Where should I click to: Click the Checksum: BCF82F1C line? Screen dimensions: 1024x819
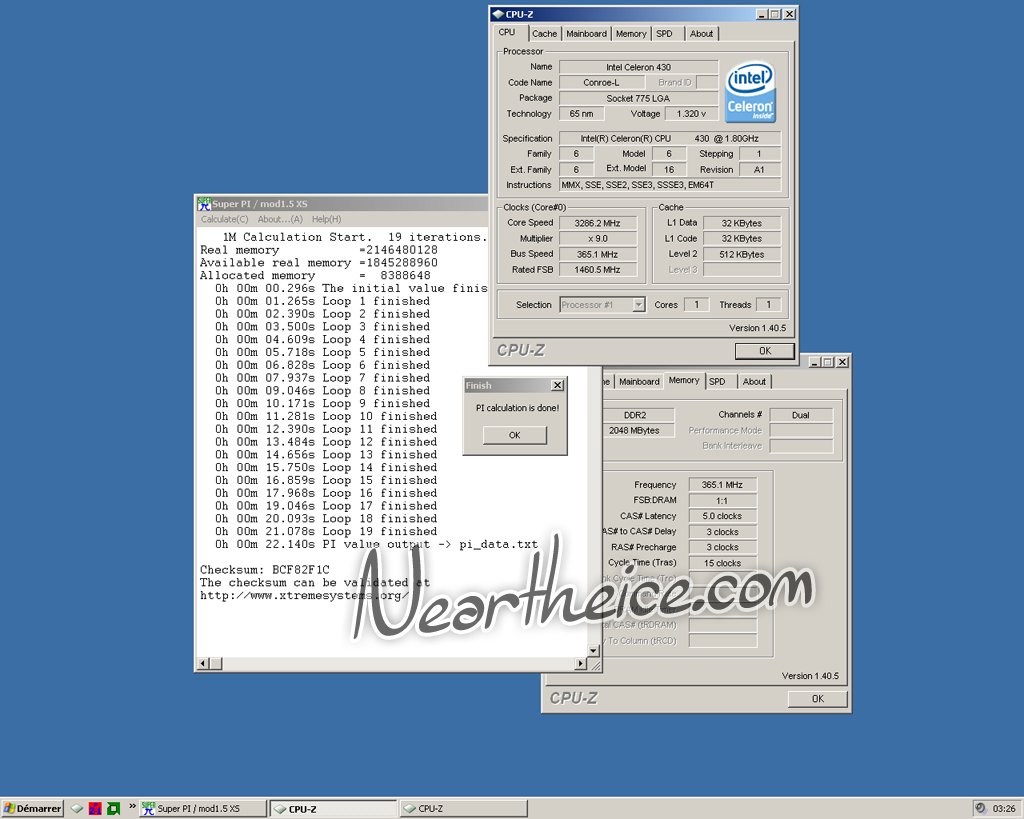[264, 570]
